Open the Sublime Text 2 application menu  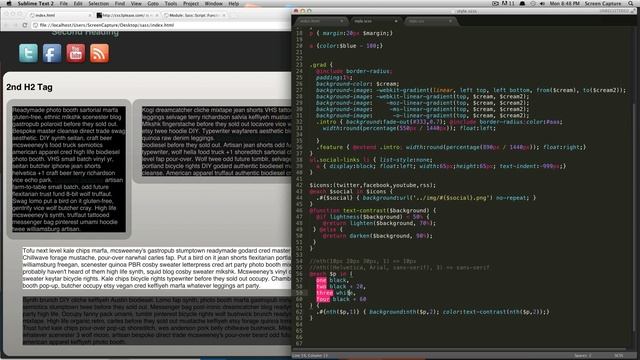click(36, 3)
